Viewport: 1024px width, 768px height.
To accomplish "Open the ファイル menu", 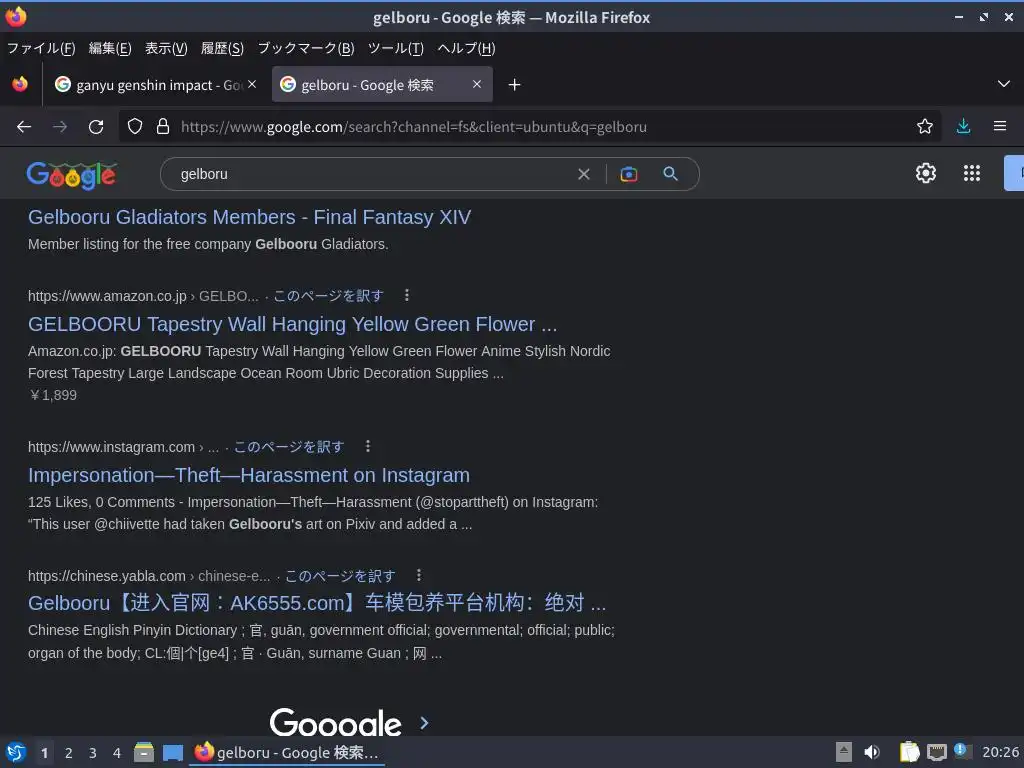I will tap(40, 48).
